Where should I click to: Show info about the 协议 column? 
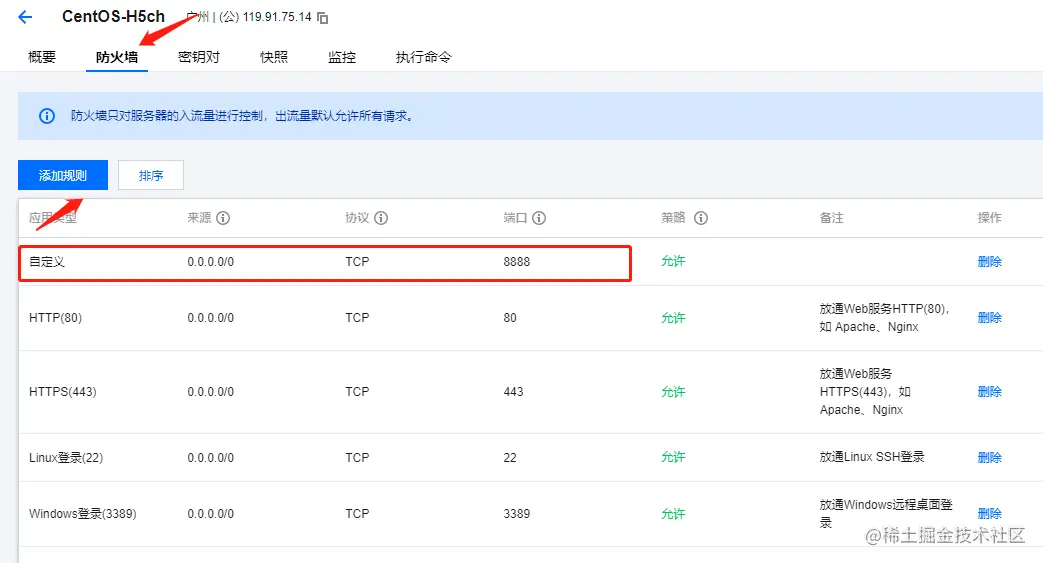[381, 218]
